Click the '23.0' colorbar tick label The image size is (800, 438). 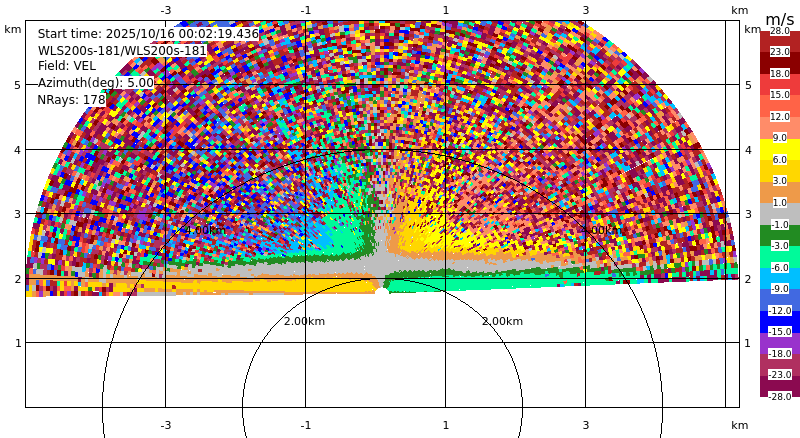click(x=780, y=52)
